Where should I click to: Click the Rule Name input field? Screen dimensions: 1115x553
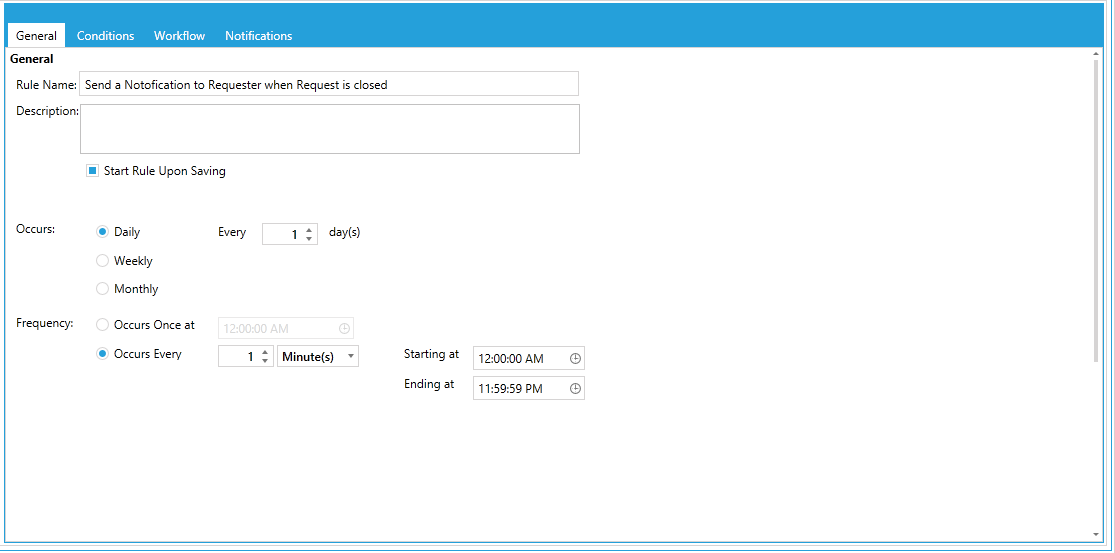pos(329,84)
